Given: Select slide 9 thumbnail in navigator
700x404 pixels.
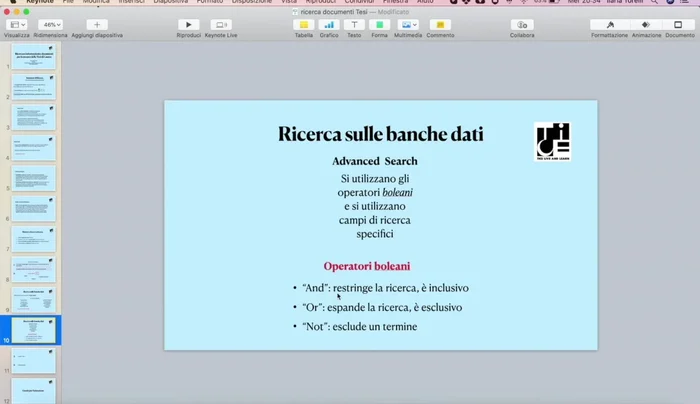Looking at the screenshot, I should point(33,300).
